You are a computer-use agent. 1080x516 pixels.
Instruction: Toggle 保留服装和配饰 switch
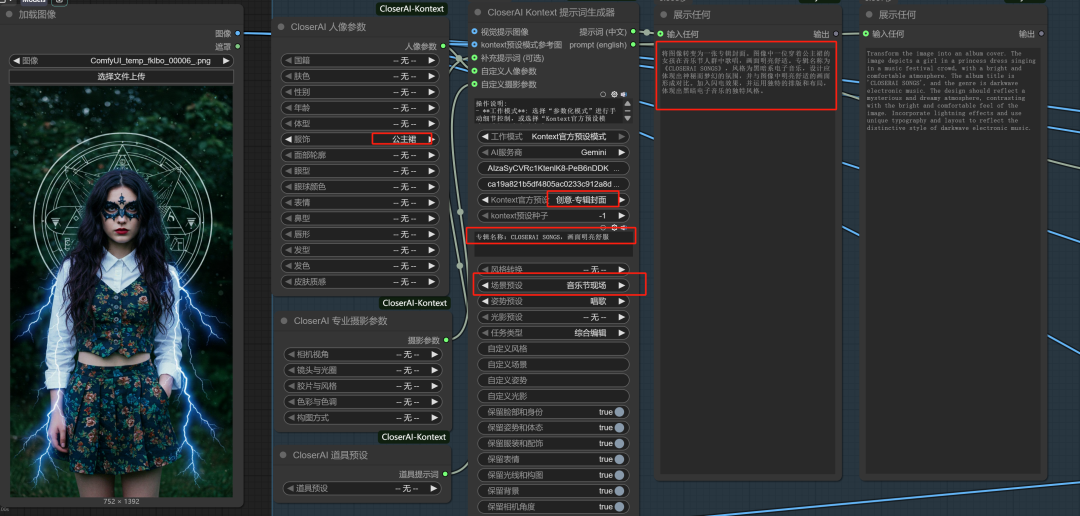point(620,444)
